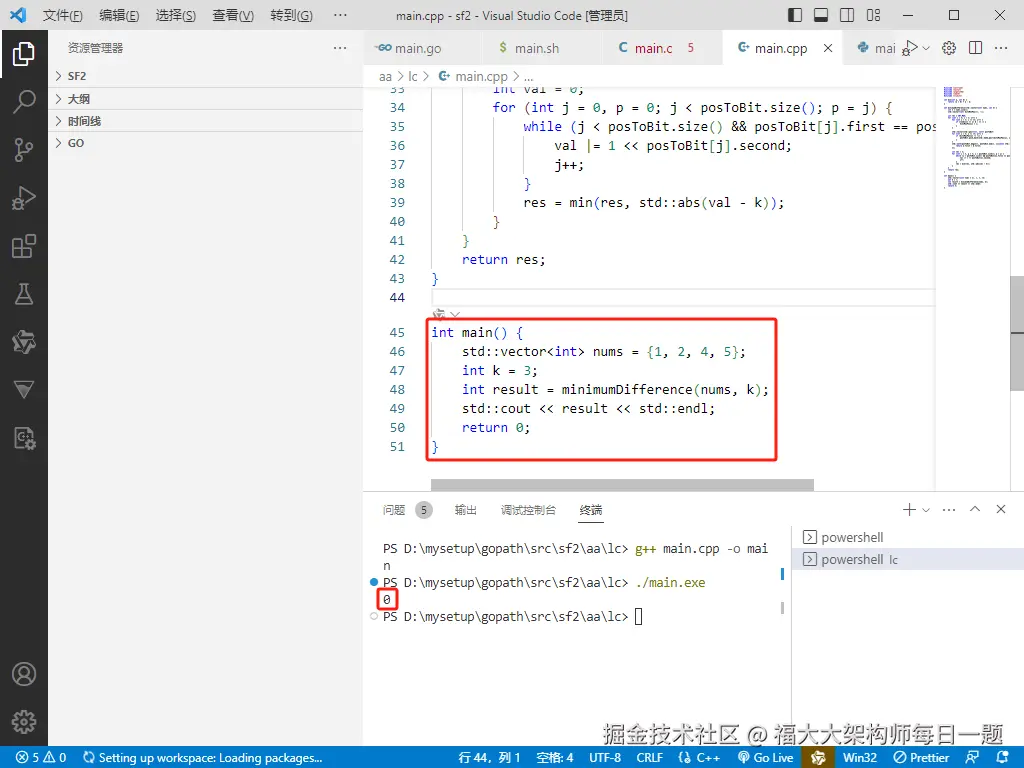Change indentation via 空格: 4
Viewport: 1024px width, 768px height.
tap(554, 758)
